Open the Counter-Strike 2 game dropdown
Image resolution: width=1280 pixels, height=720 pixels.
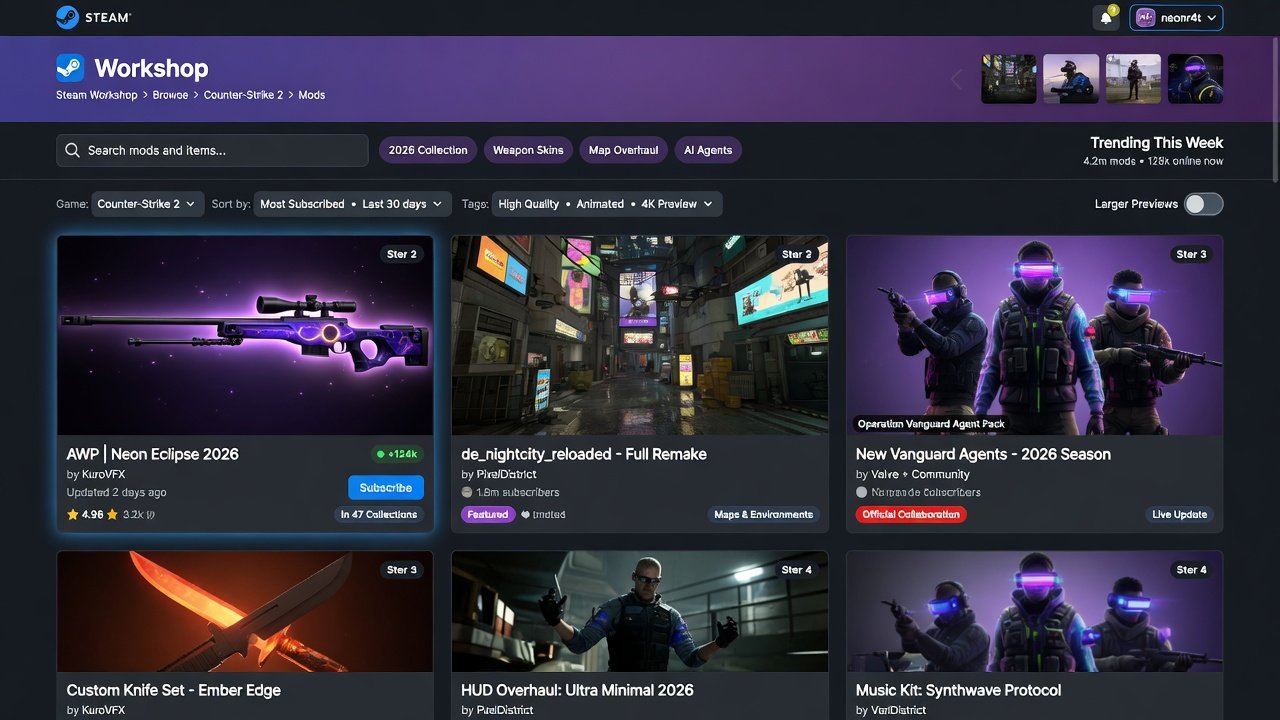[147, 203]
